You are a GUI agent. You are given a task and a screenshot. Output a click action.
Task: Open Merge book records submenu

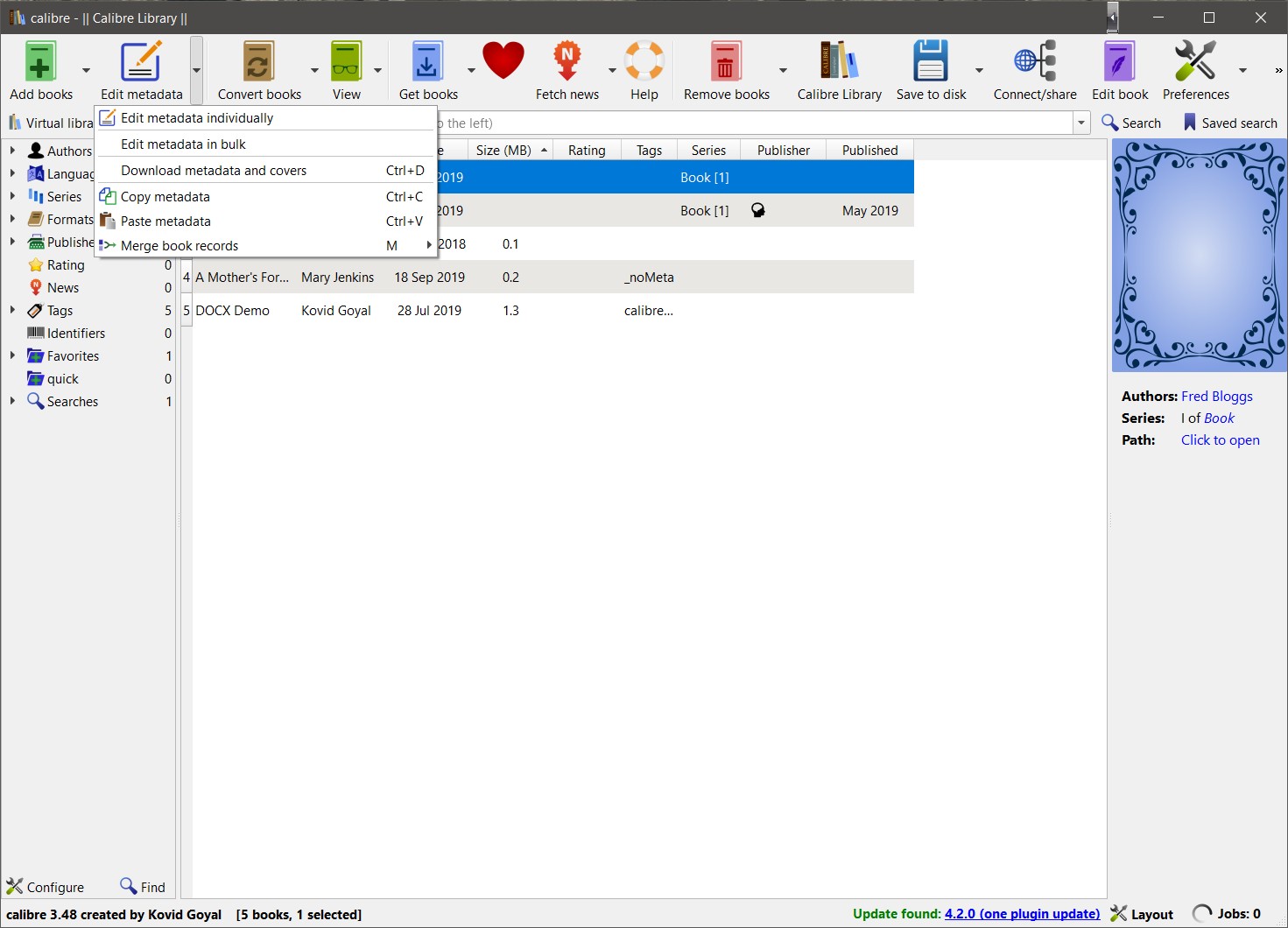[x=265, y=246]
